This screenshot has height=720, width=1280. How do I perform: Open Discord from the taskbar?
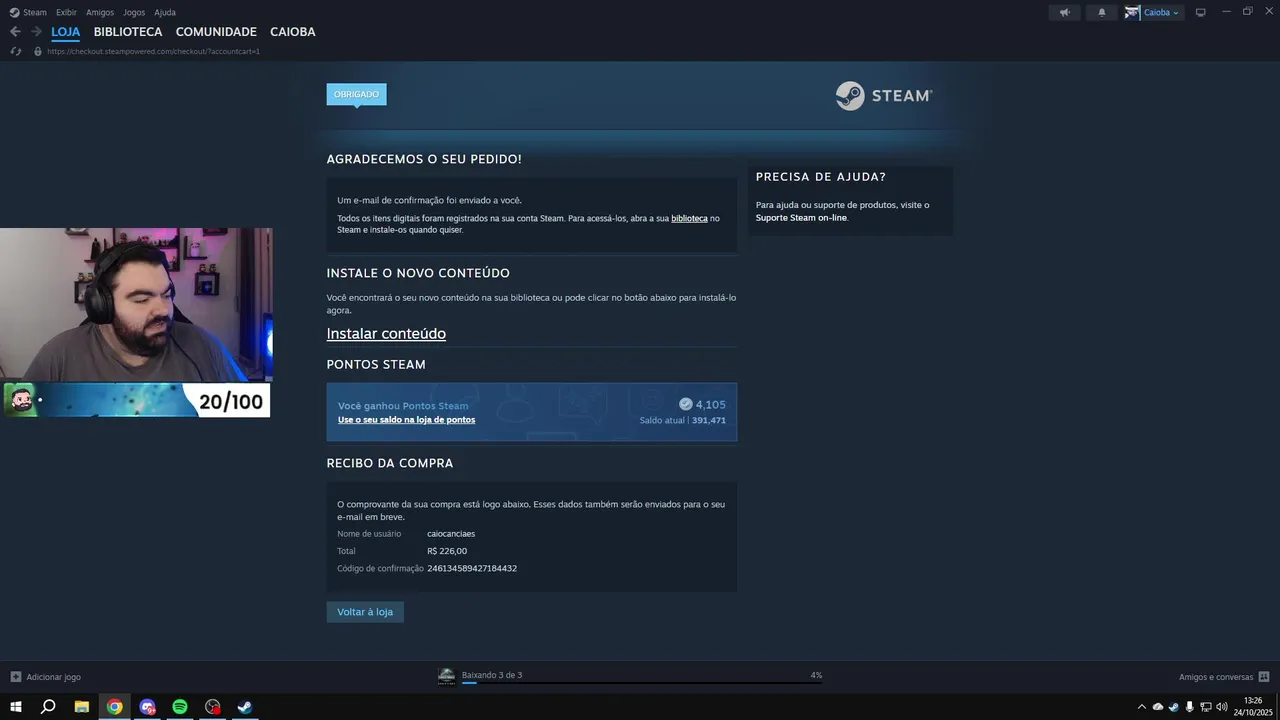coord(148,706)
